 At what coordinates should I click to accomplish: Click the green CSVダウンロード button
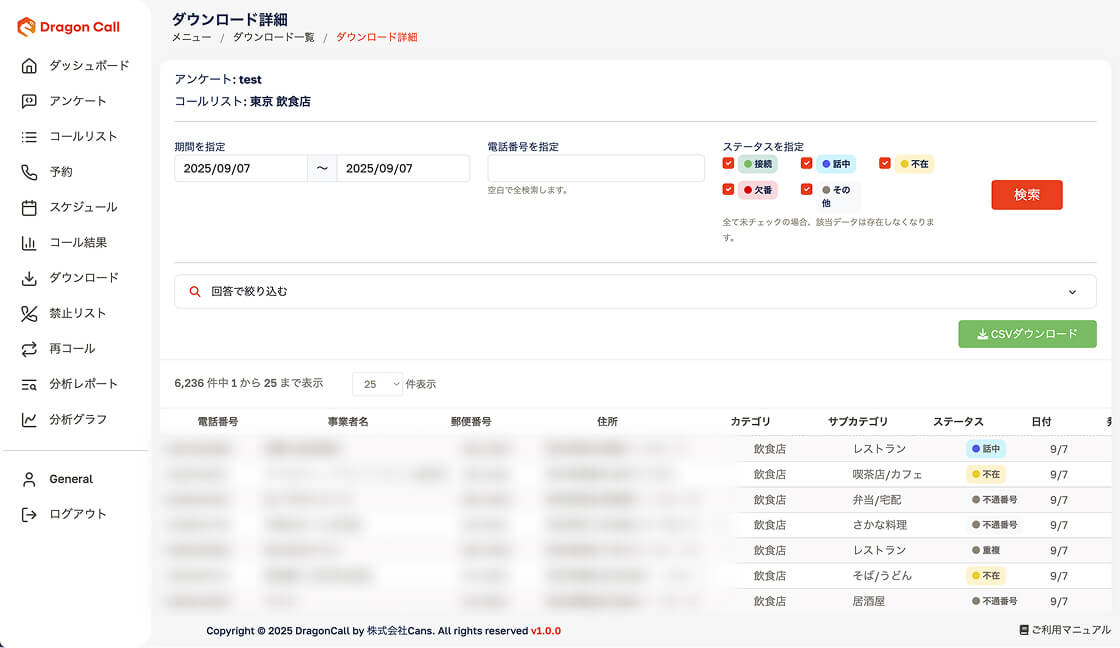point(1027,334)
